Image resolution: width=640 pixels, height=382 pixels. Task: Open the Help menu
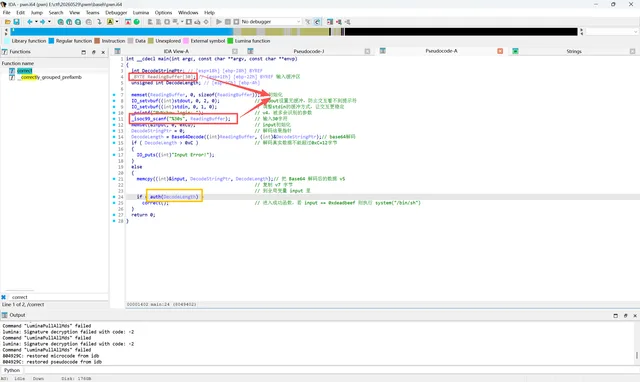tap(209, 13)
